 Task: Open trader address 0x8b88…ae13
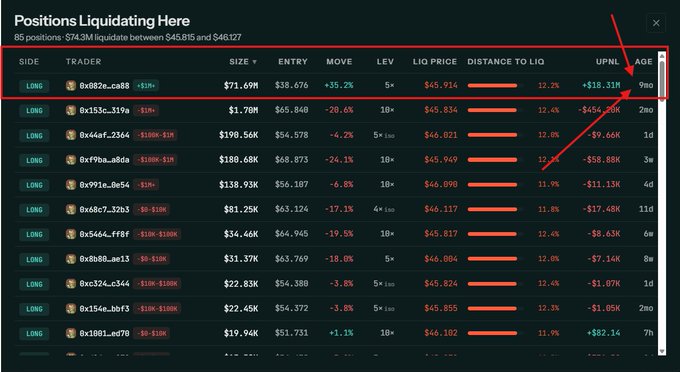[105, 259]
